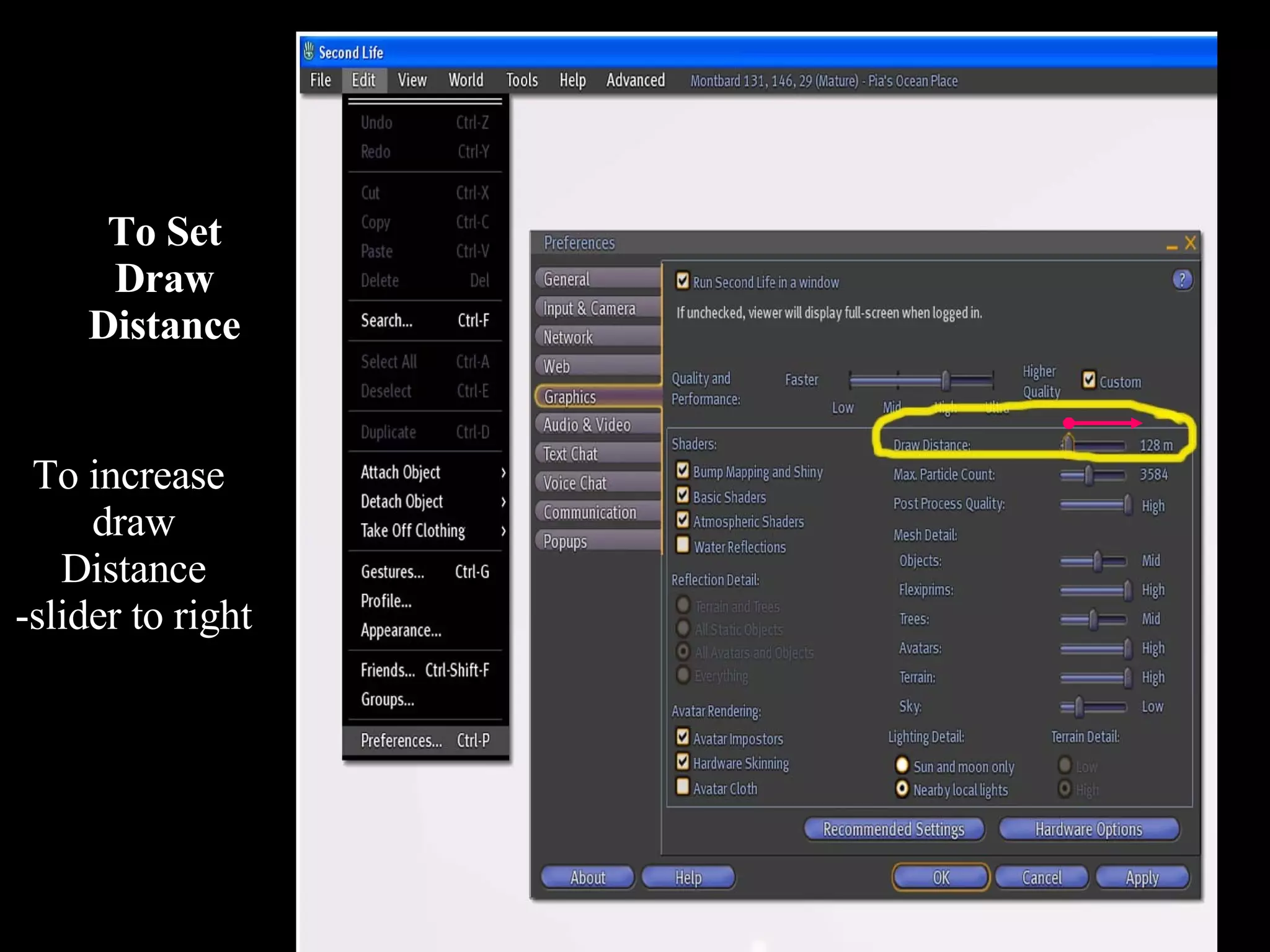
Task: Select High terrain detail radio
Action: (x=1065, y=789)
